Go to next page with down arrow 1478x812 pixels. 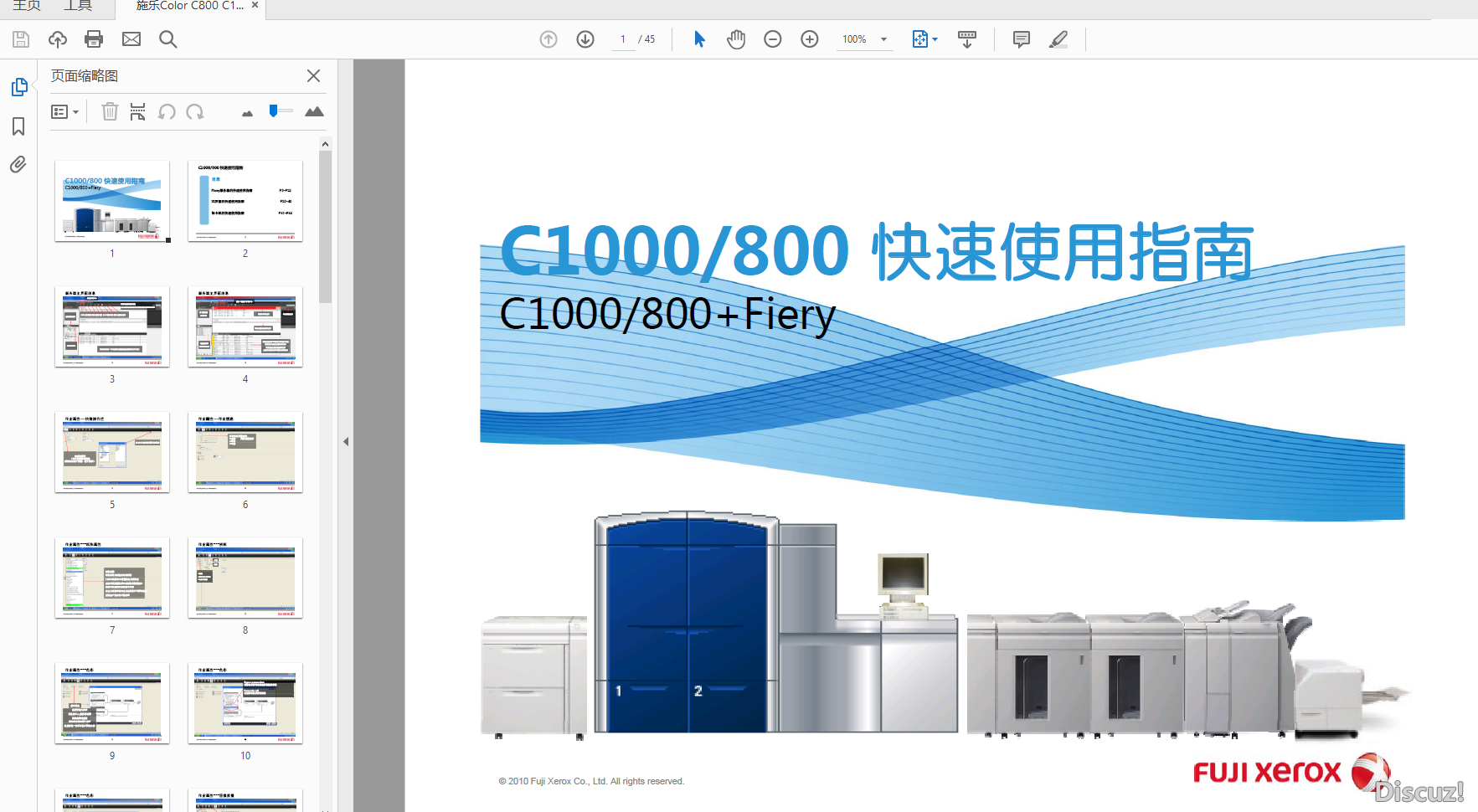(x=585, y=39)
